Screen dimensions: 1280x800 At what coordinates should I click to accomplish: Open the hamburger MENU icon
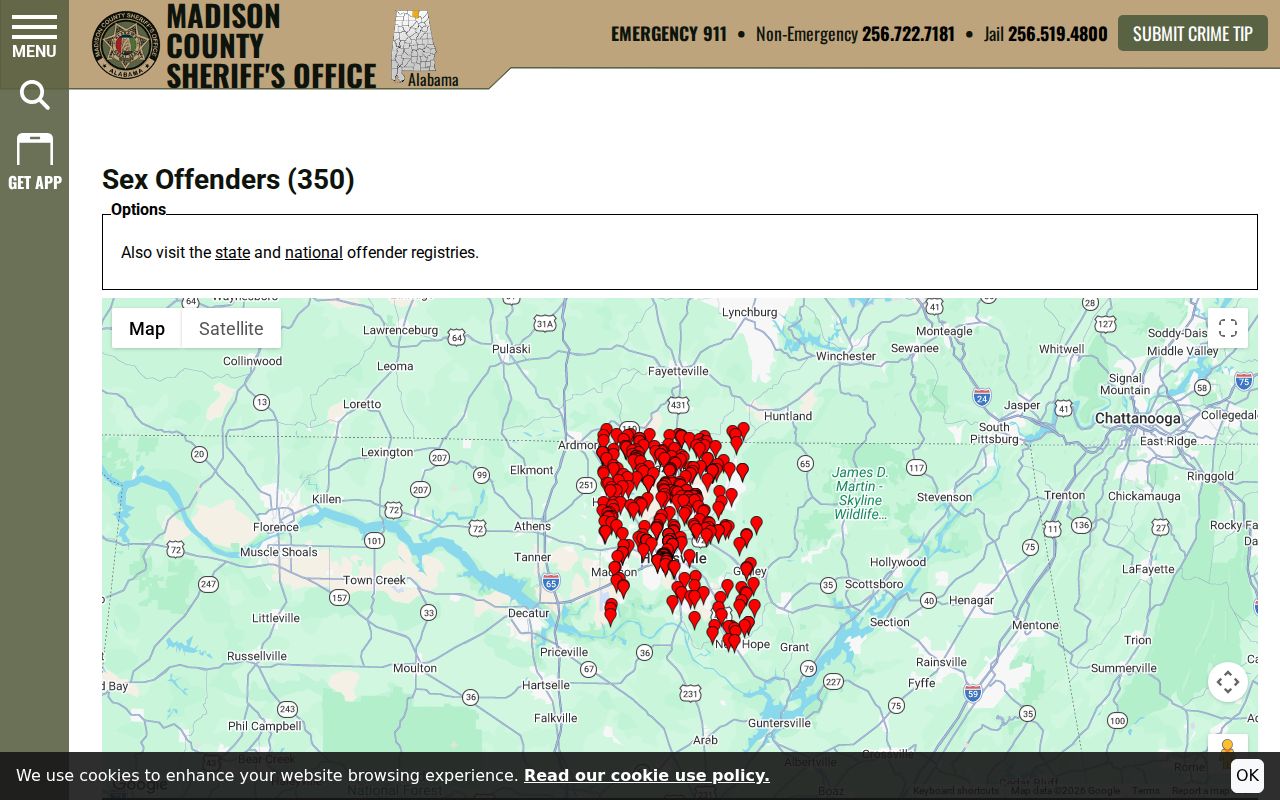pyautogui.click(x=34, y=37)
